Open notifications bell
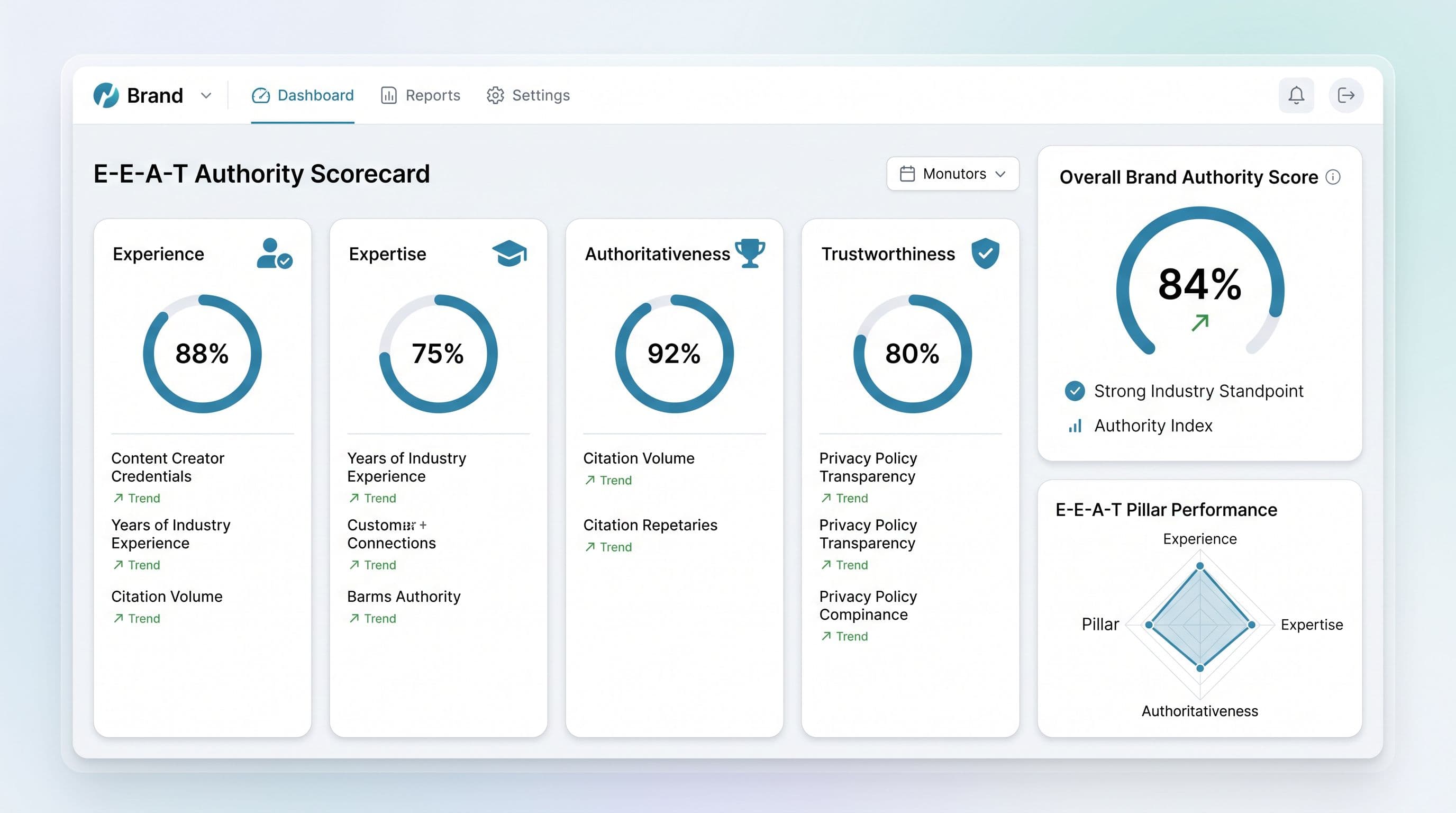This screenshot has height=813, width=1456. point(1296,95)
